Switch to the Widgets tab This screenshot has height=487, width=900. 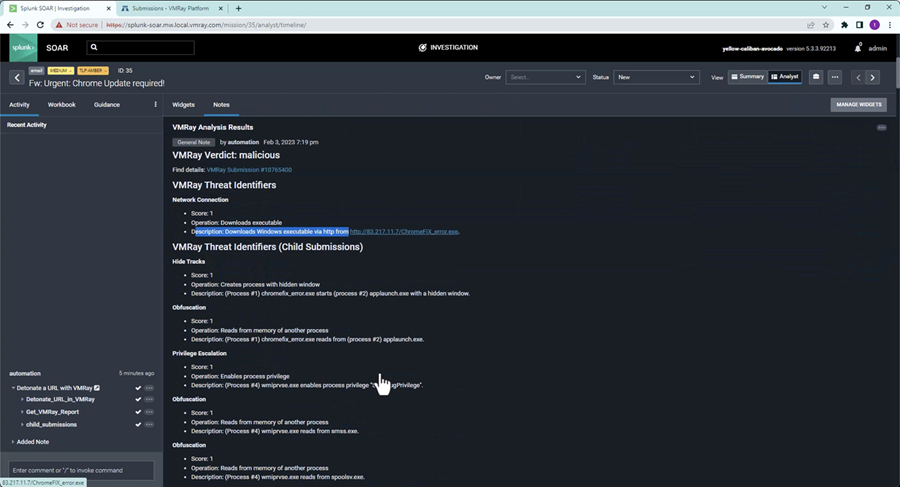click(x=183, y=105)
